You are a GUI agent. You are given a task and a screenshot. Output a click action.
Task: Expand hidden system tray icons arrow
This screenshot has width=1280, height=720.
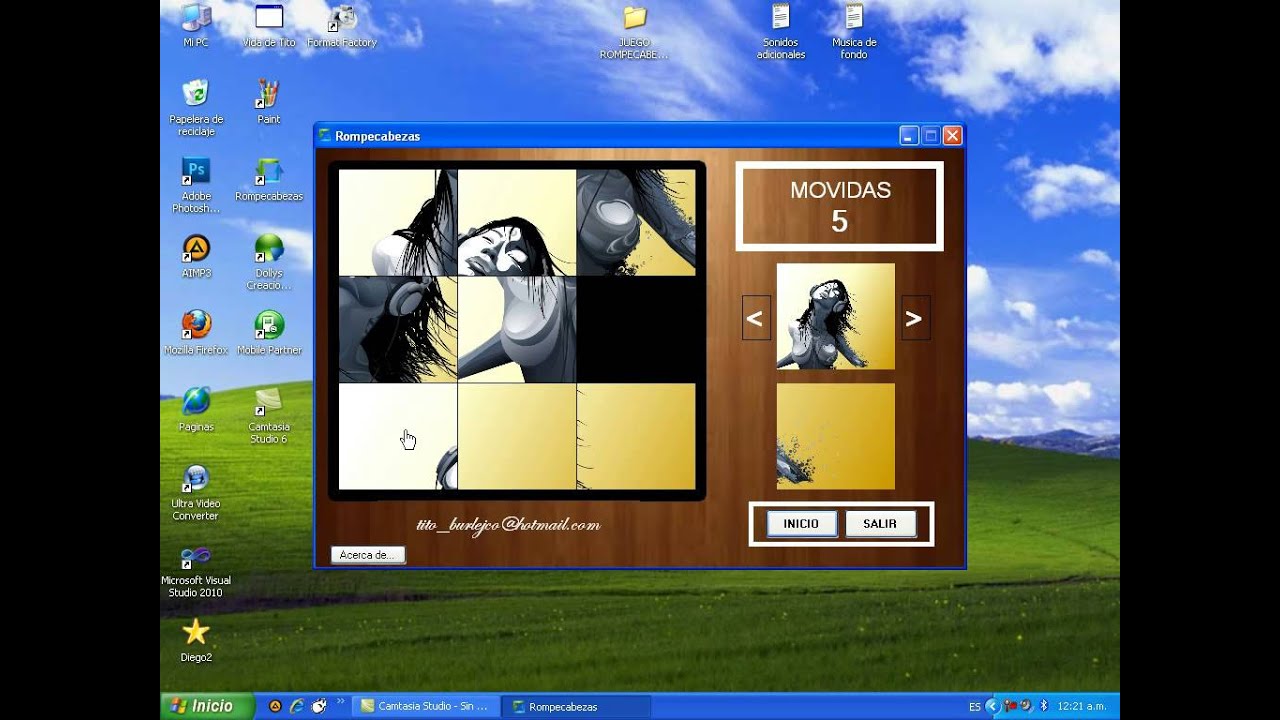point(993,706)
